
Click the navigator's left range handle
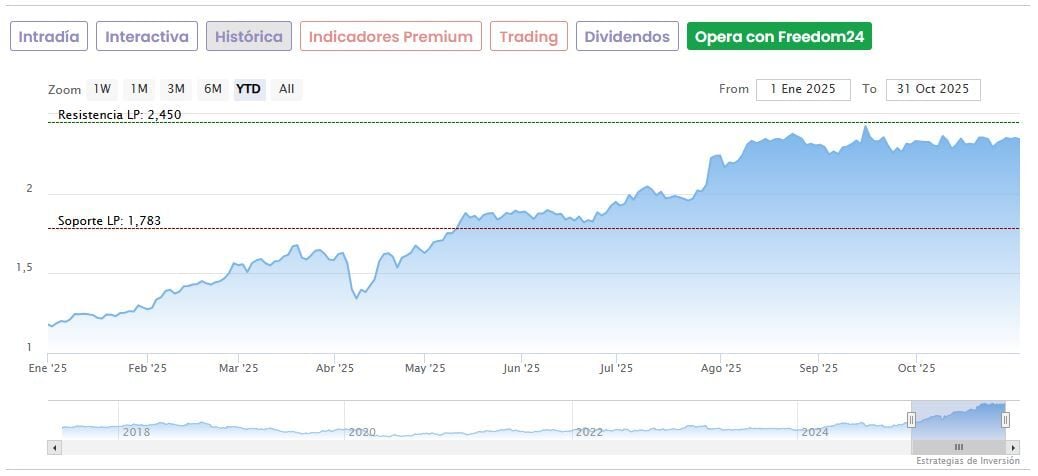pos(911,419)
